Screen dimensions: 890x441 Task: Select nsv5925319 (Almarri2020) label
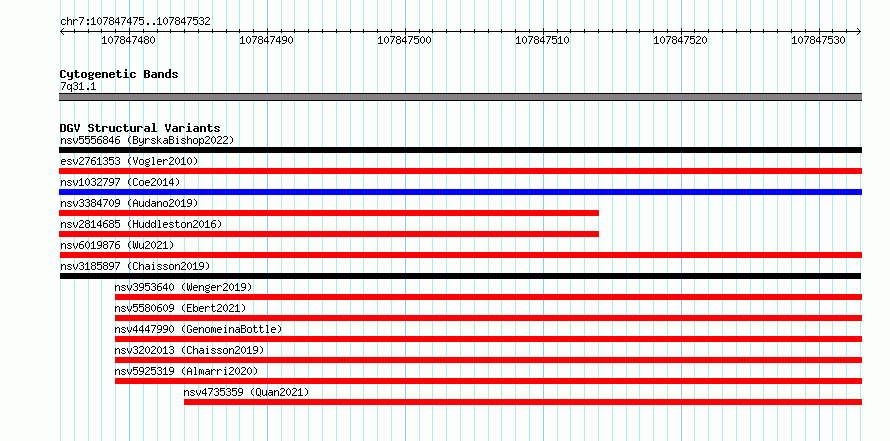186,371
